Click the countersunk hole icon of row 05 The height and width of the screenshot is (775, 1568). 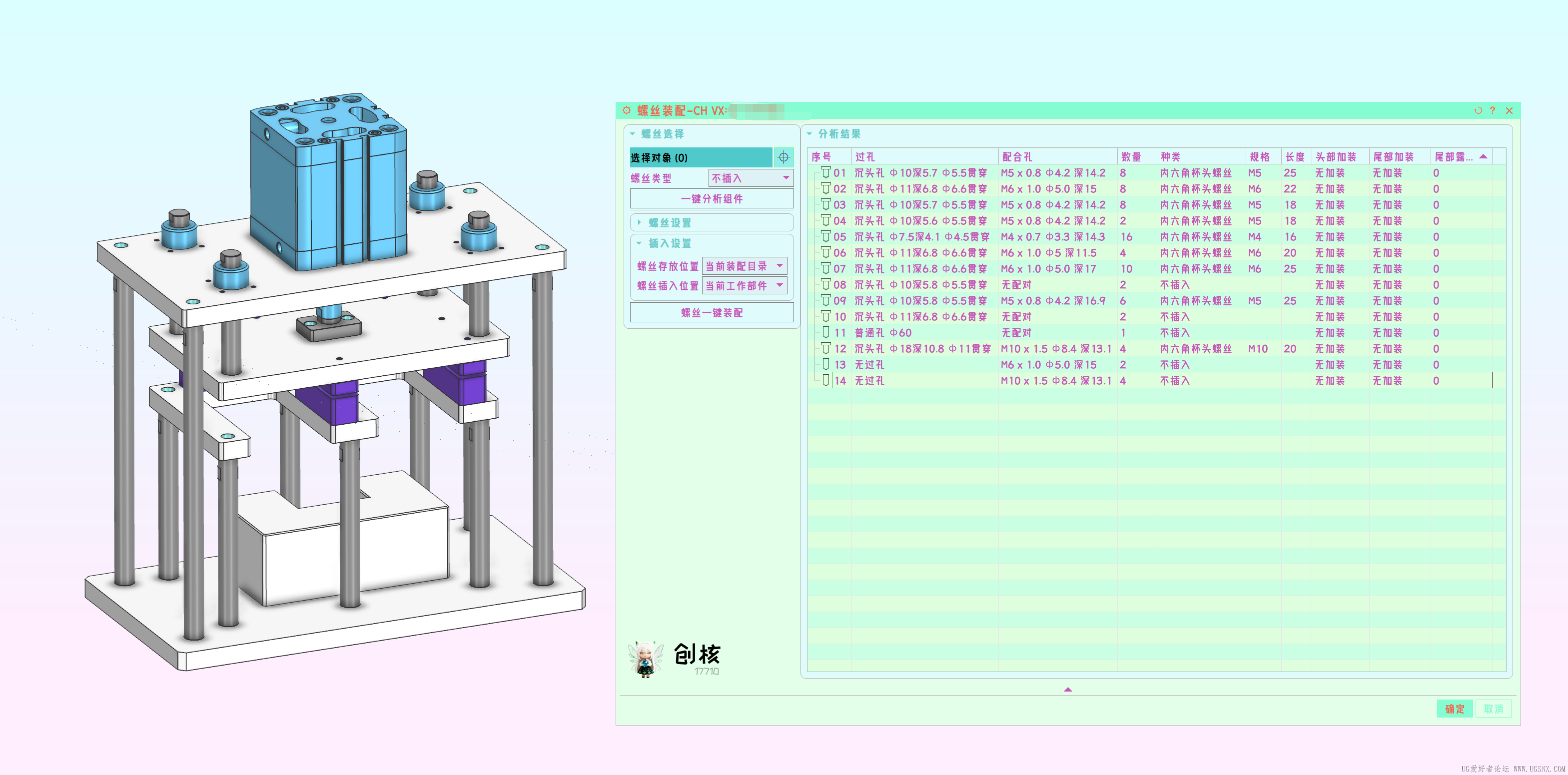825,236
